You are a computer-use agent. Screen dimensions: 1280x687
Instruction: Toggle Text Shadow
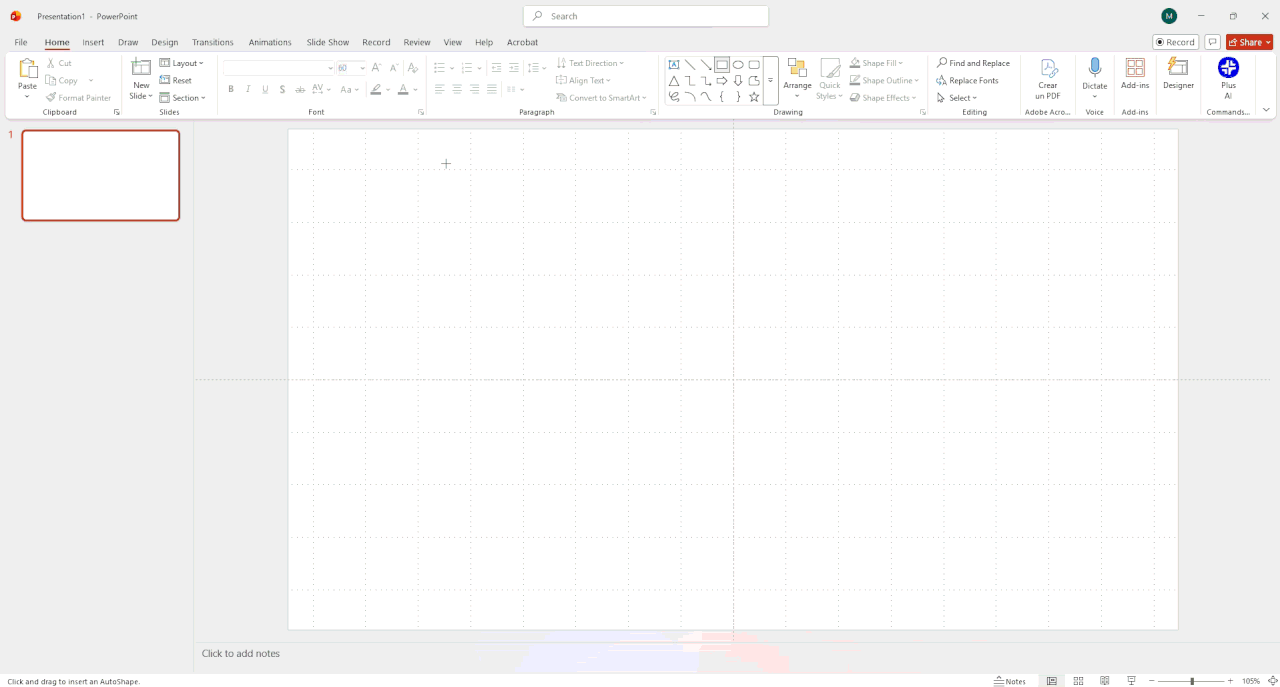point(282,89)
